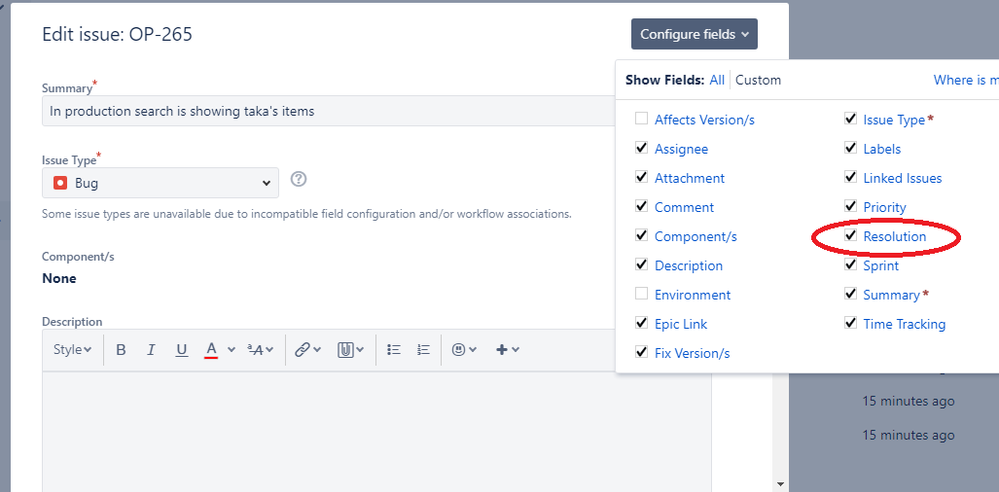This screenshot has height=492, width=999.
Task: Click the Issue Type field link
Action: [894, 120]
